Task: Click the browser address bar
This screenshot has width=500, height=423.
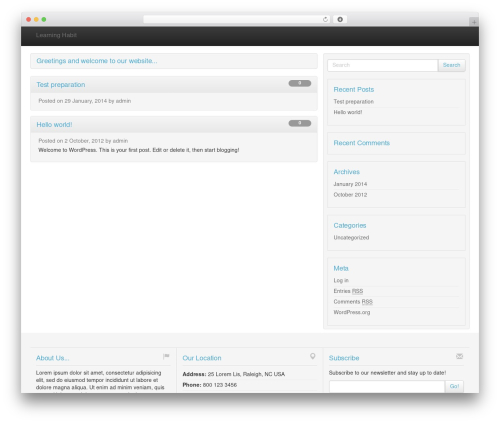Action: (237, 20)
